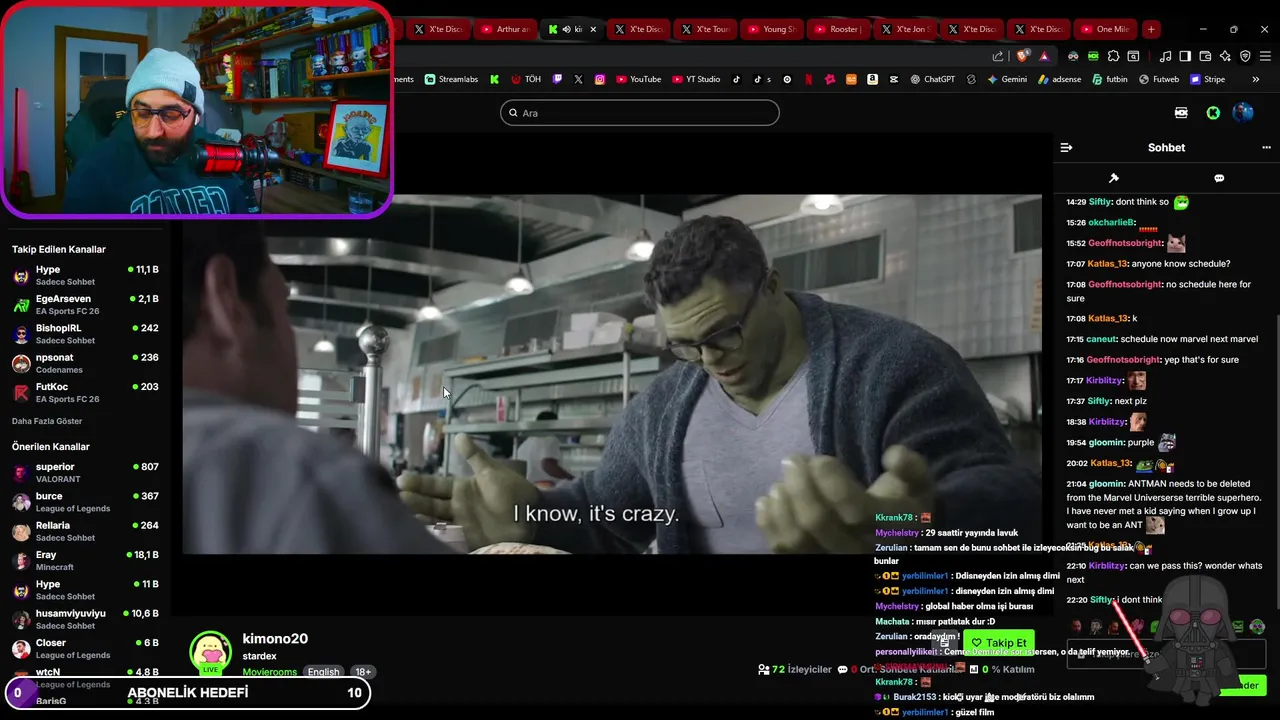Click the Kick store icon beside avatar
This screenshot has height=720, width=1280.
click(1181, 113)
